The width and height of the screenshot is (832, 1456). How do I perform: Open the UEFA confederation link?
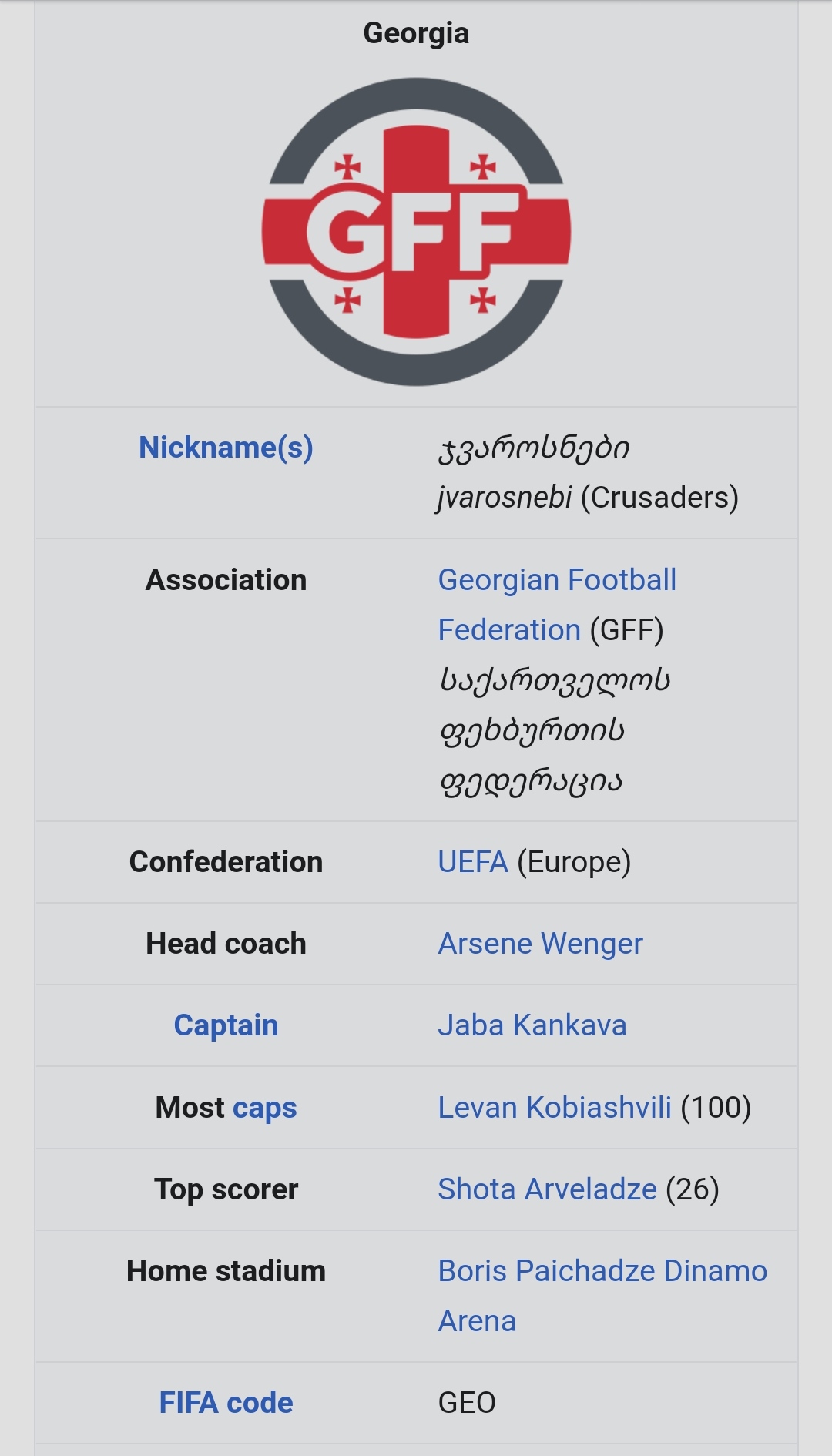[x=473, y=862]
